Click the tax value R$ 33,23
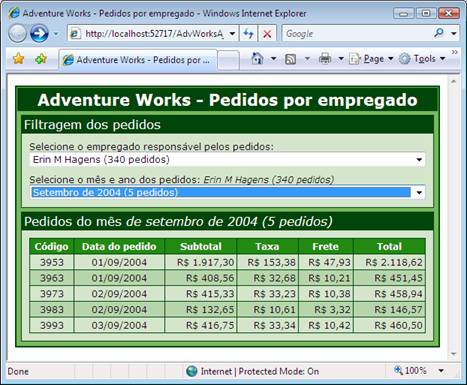 (x=274, y=294)
